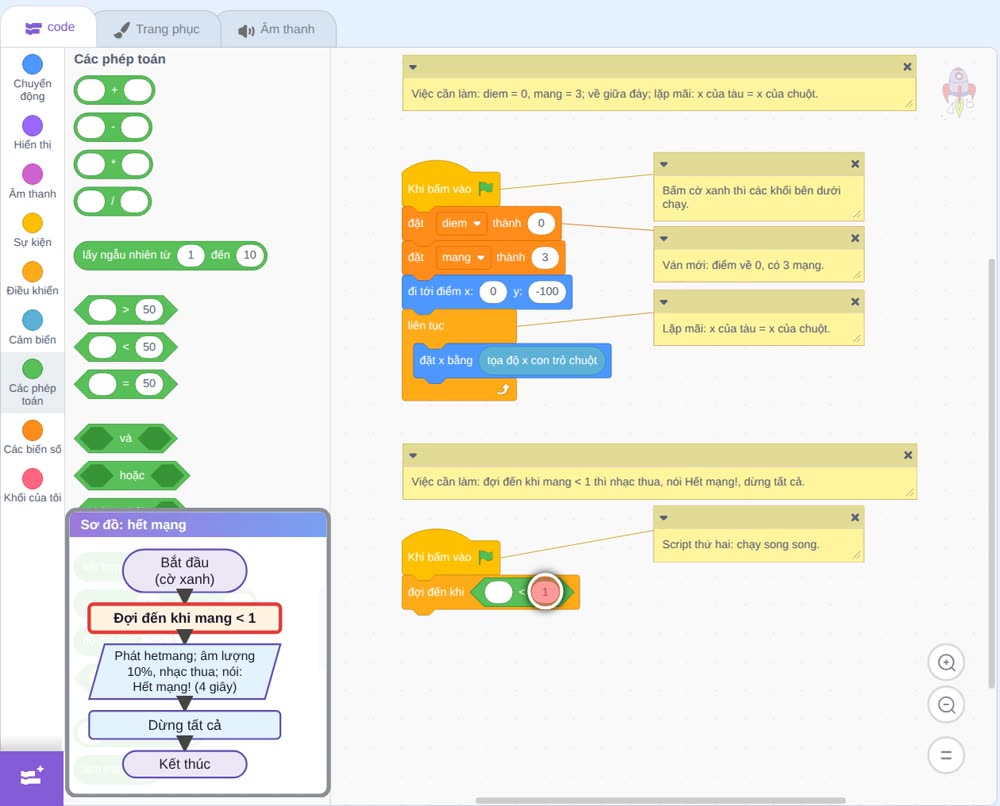
Task: Open the Cảm biến category
Action: click(x=32, y=327)
